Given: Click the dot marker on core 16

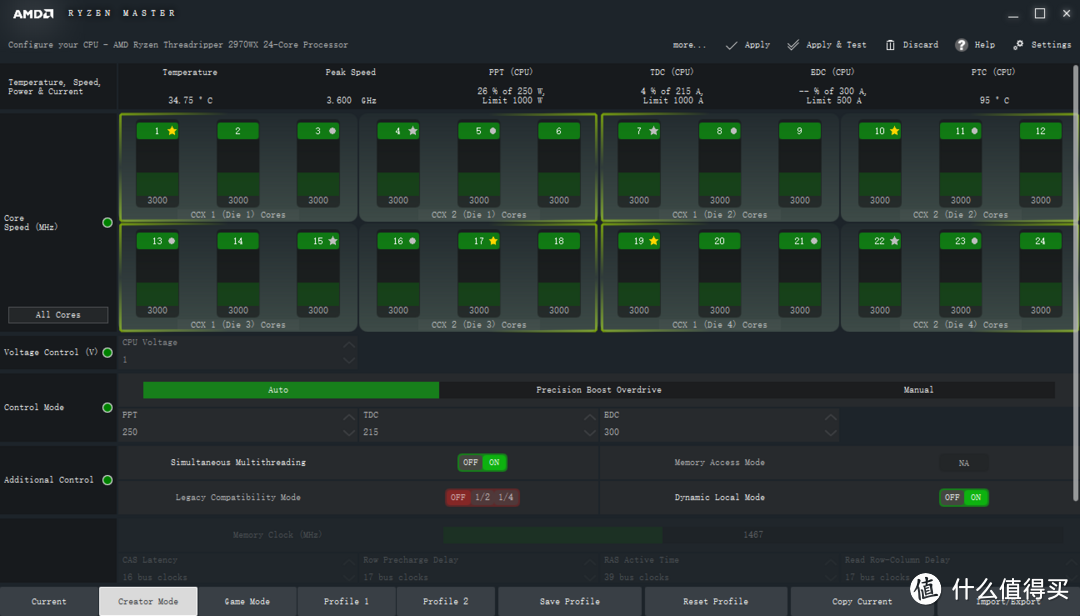Looking at the screenshot, I should (413, 241).
